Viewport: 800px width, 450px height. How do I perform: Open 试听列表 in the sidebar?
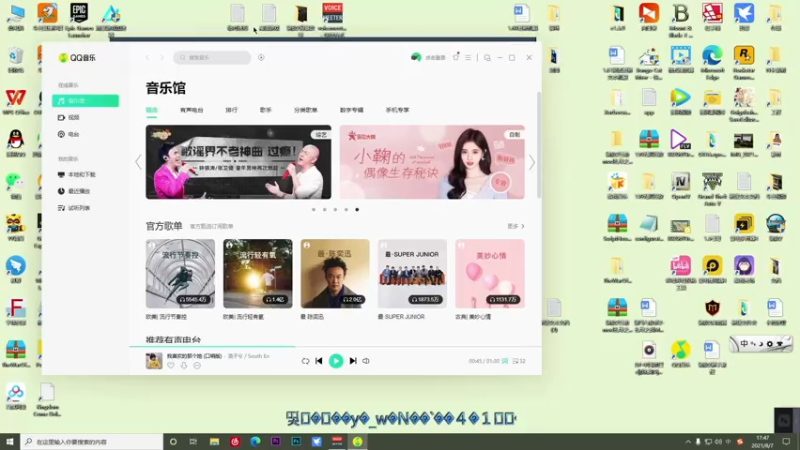click(74, 208)
